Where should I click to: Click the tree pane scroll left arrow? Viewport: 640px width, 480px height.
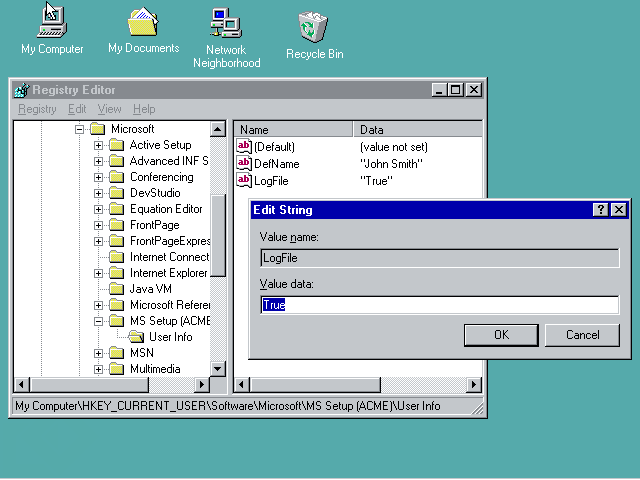point(22,384)
